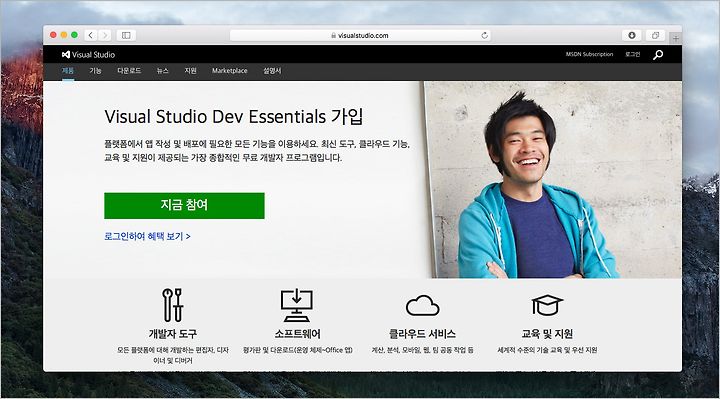Click the green 지금 참여 button
Viewport: 720px width, 399px height.
click(184, 206)
